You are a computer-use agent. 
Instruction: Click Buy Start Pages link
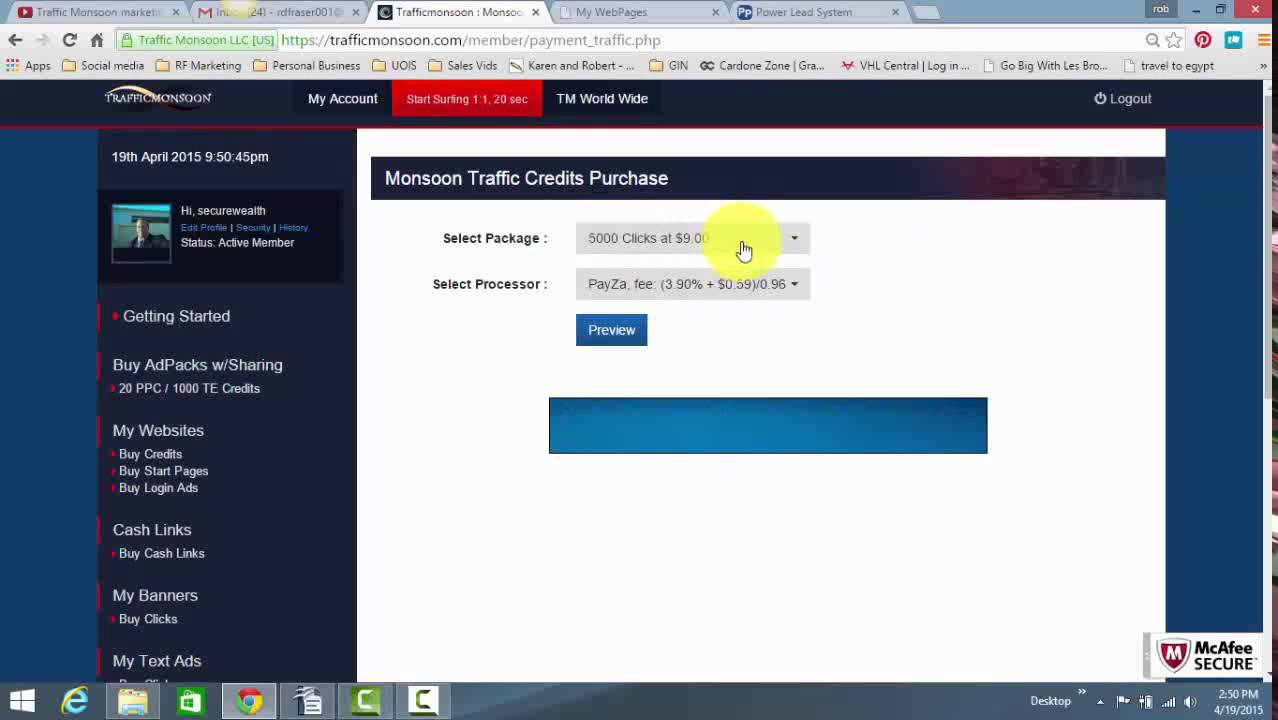(x=163, y=471)
